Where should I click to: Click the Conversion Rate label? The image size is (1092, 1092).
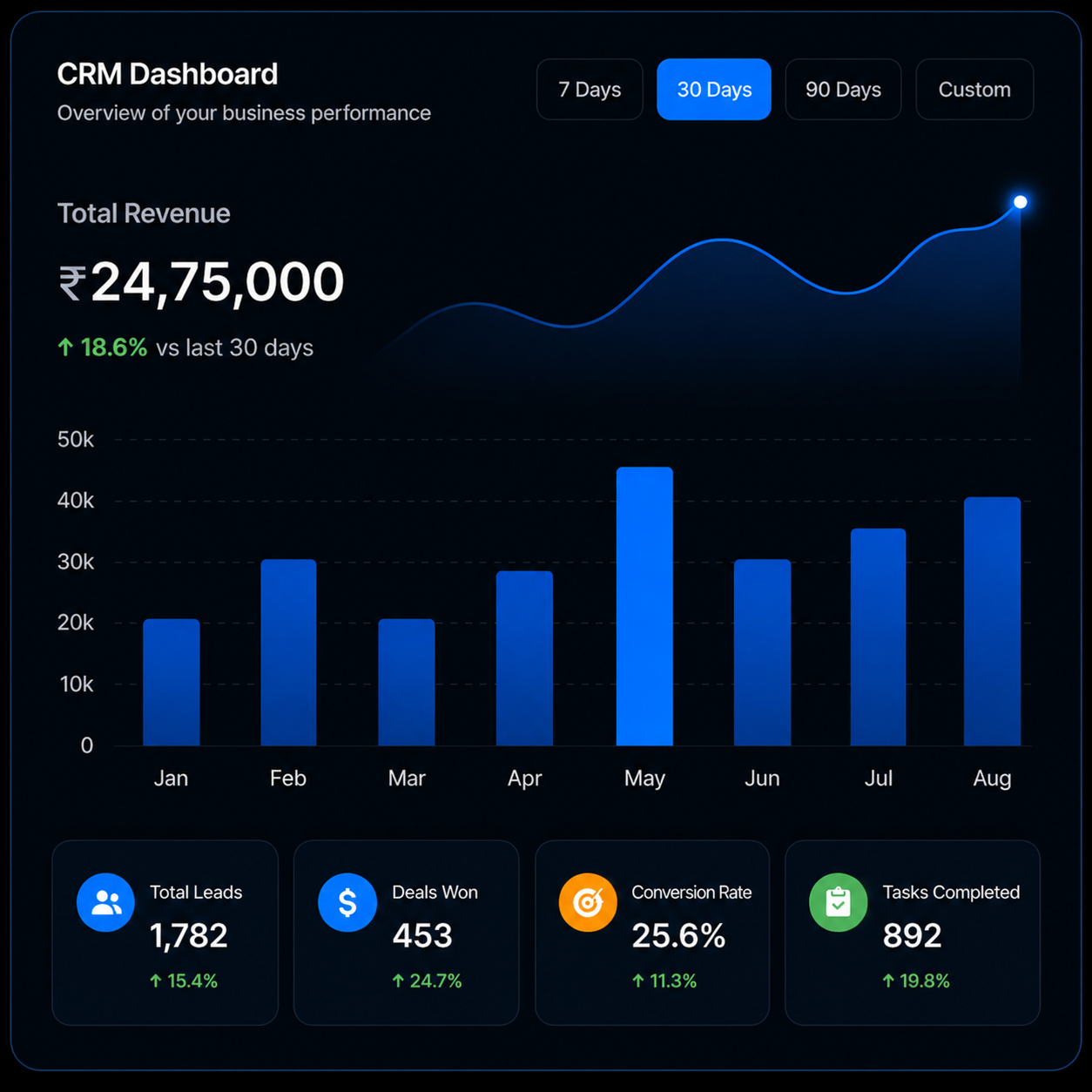coord(691,893)
